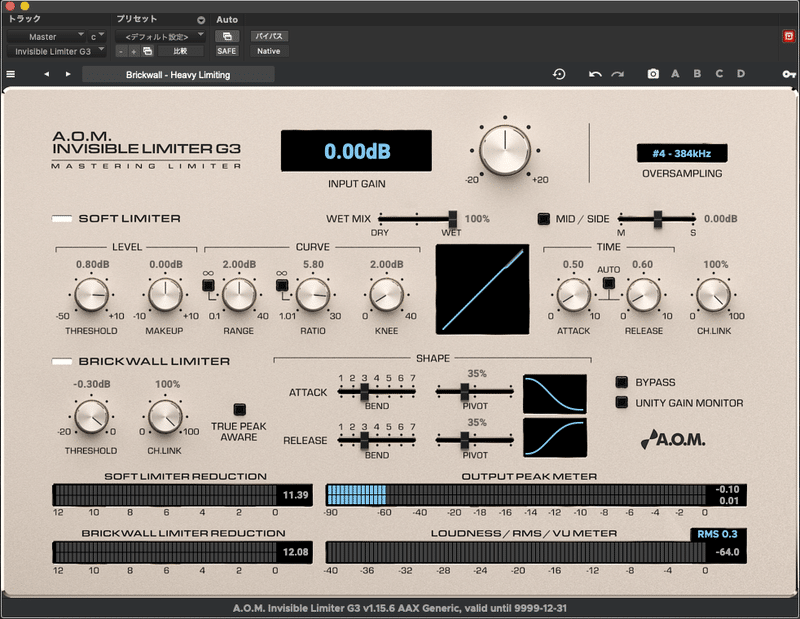Screen dimensions: 800x619
Task: Click the Release Pivot slider handle
Action: pos(465,440)
